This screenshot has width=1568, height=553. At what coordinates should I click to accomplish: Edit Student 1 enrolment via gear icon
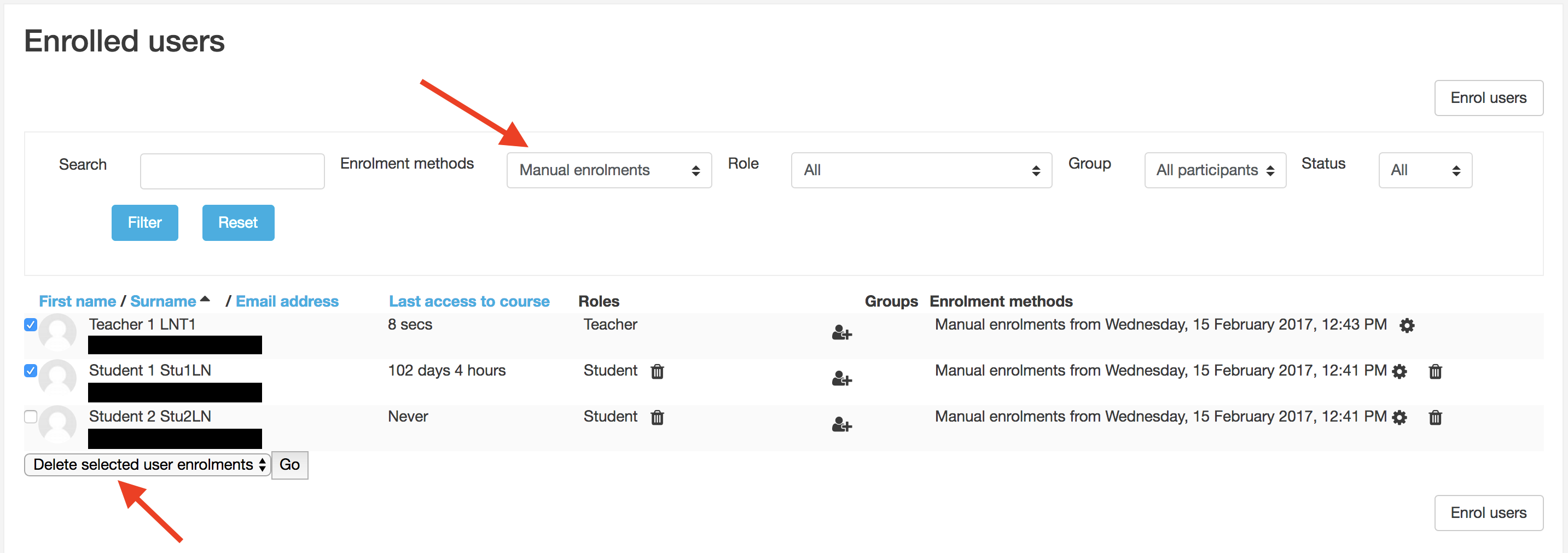point(1399,372)
